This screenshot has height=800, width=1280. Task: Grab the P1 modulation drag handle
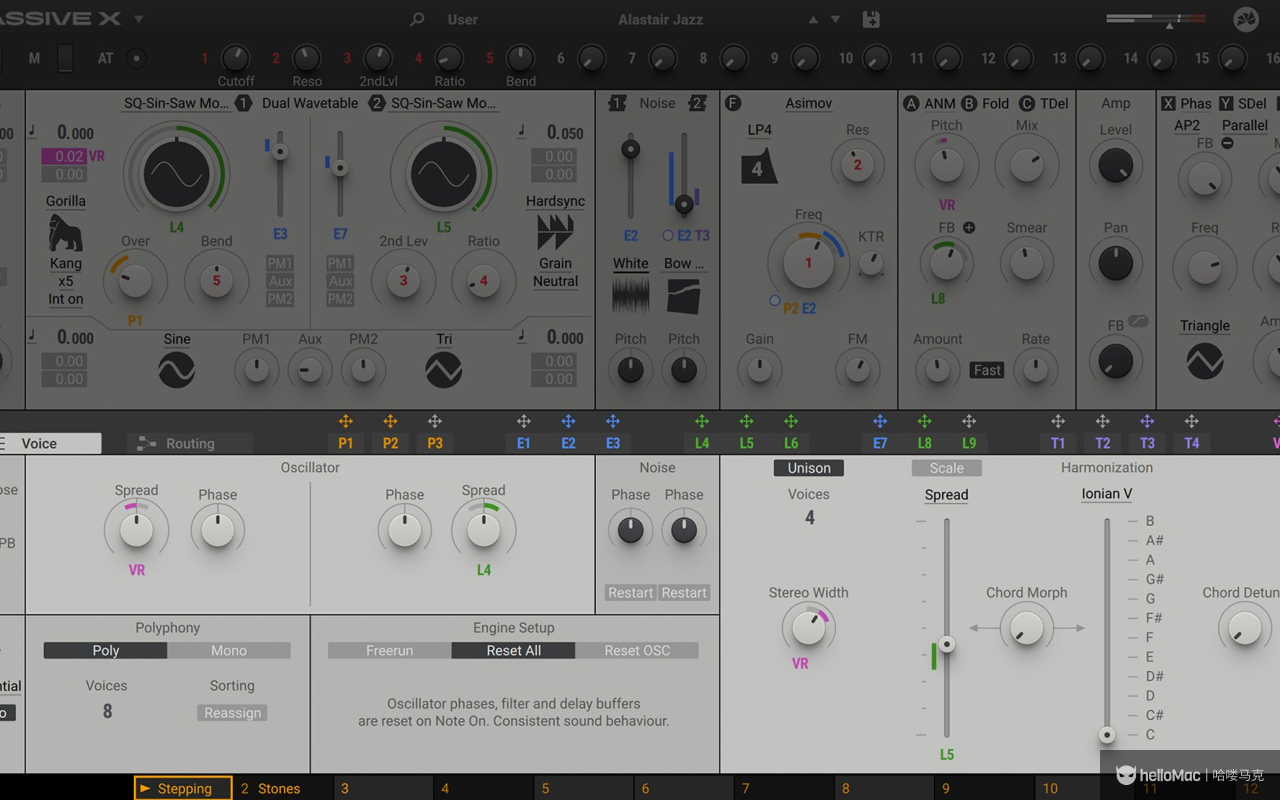pos(346,422)
